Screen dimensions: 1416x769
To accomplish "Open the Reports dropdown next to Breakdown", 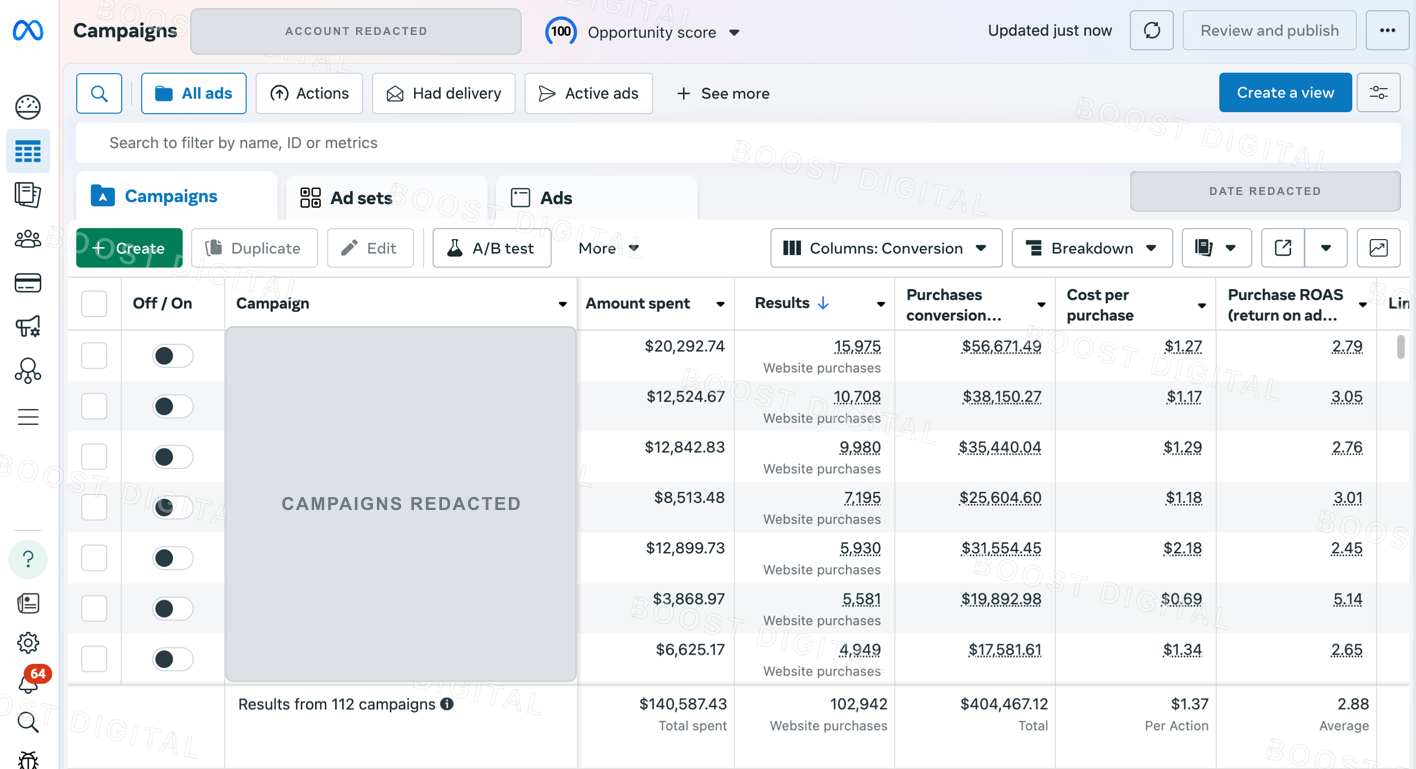I will pos(1216,248).
